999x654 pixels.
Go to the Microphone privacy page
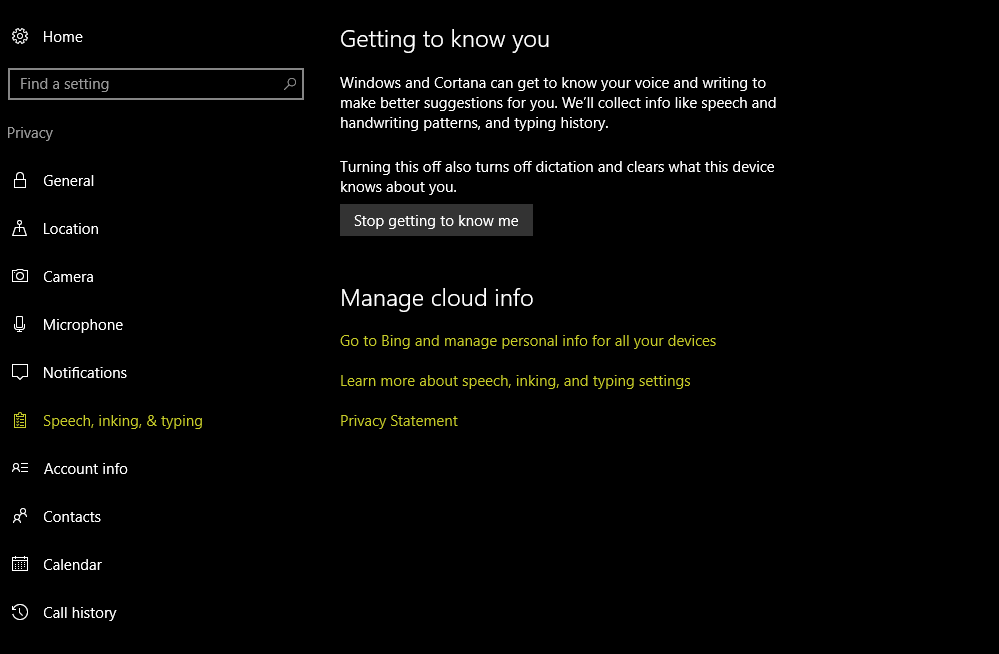pos(83,324)
